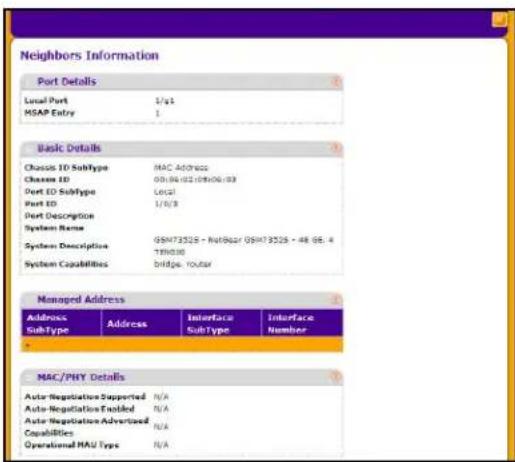Select the Local Port label
The image size is (515, 462).
pos(46,100)
